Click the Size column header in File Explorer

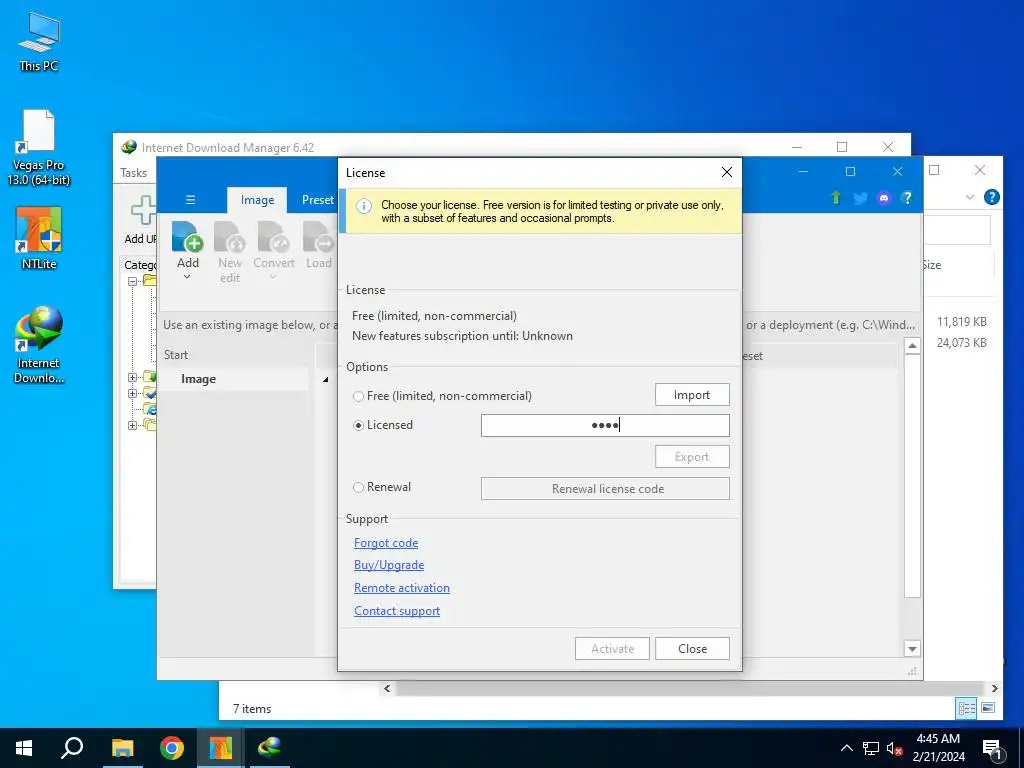(932, 264)
